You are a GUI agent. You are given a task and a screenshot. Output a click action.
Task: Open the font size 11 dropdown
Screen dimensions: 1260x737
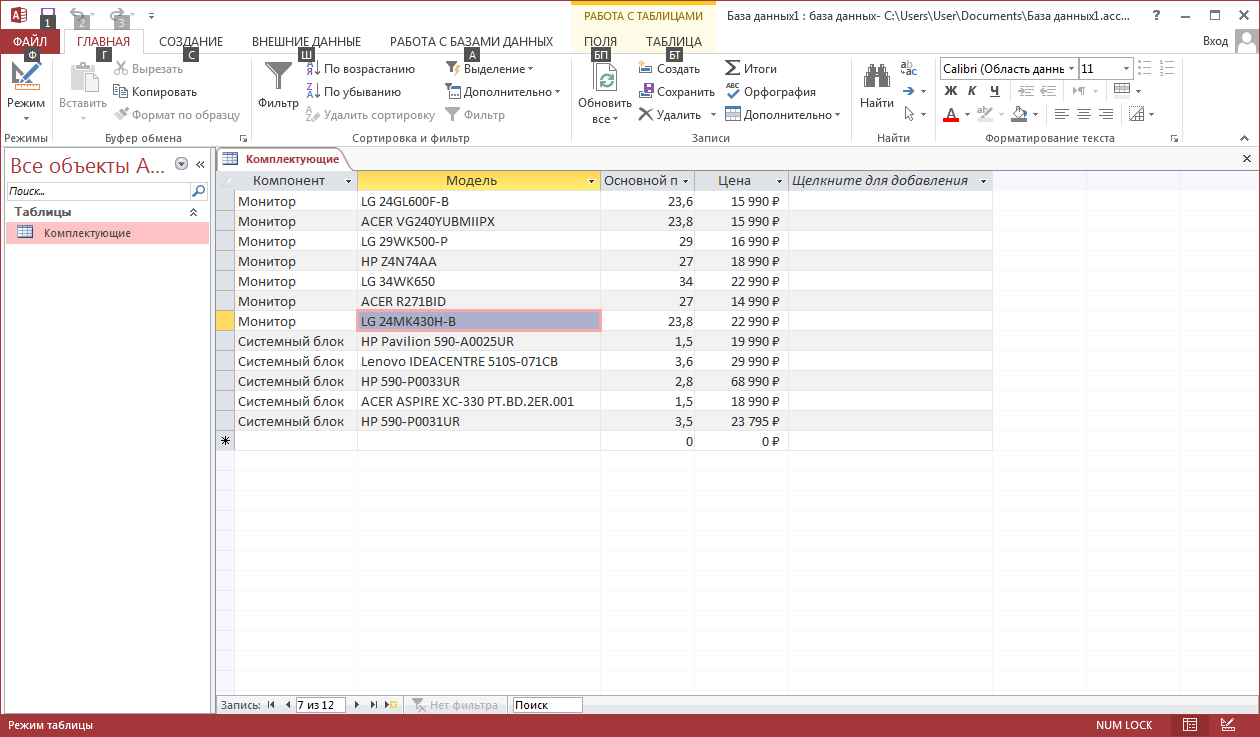1127,69
